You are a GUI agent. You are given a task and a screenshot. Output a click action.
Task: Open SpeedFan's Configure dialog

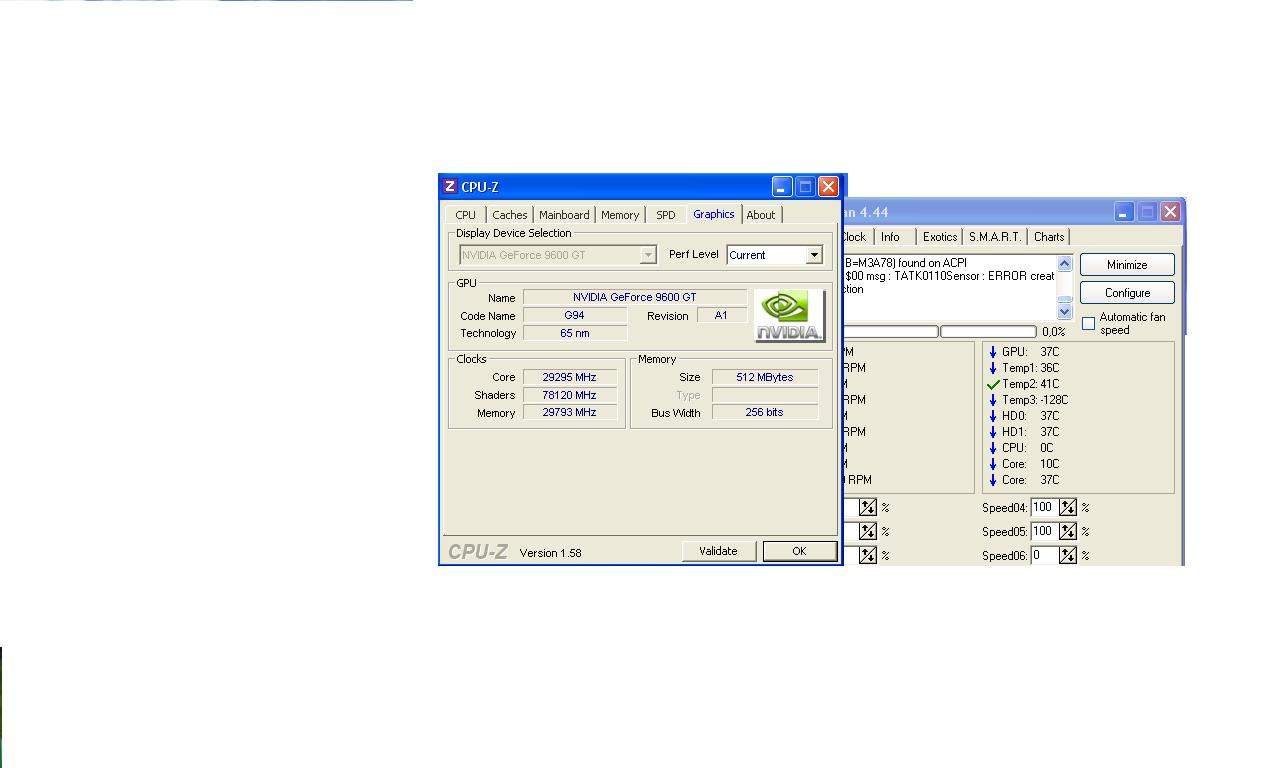click(1127, 293)
